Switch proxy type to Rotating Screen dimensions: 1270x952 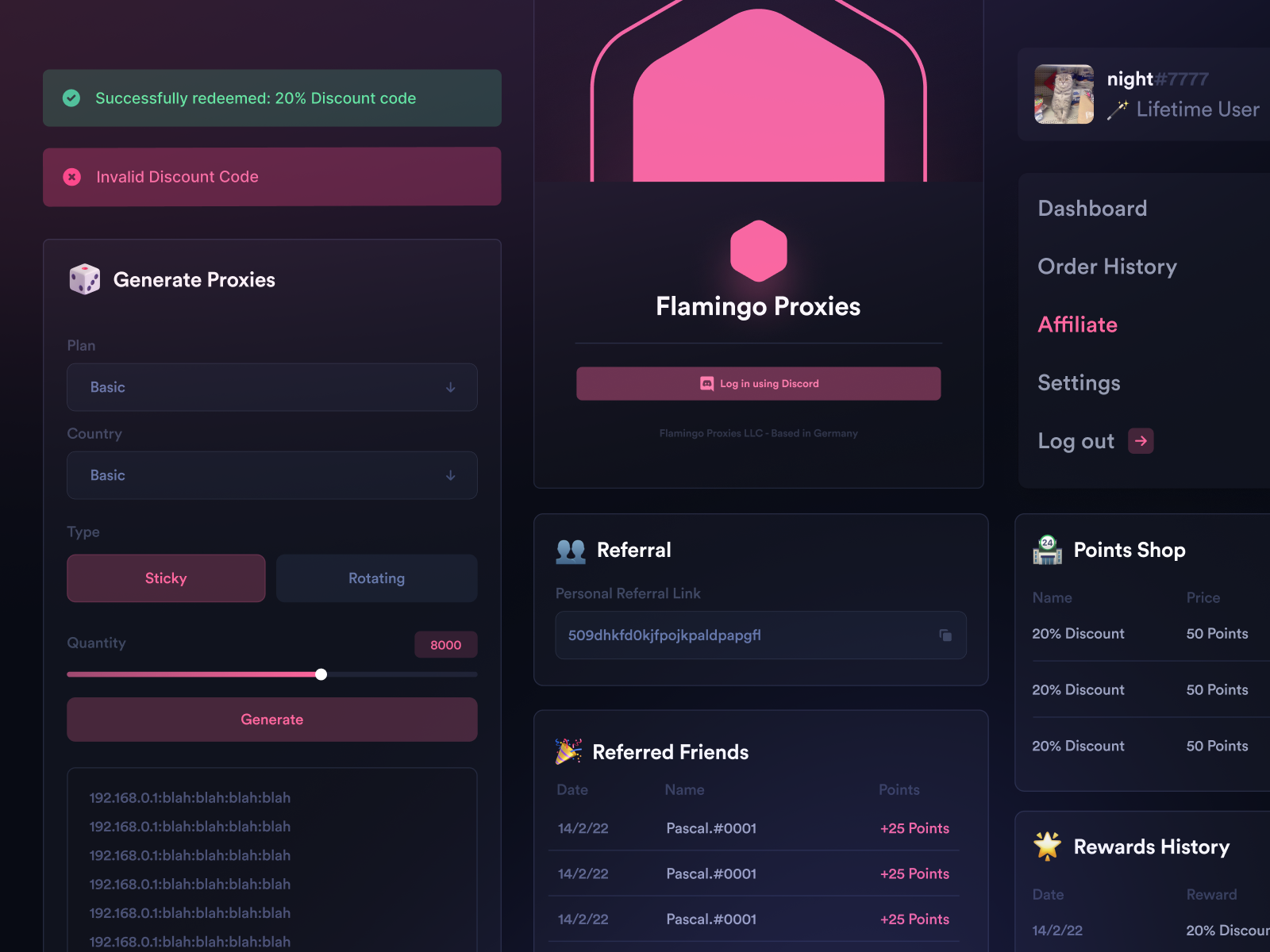click(376, 578)
